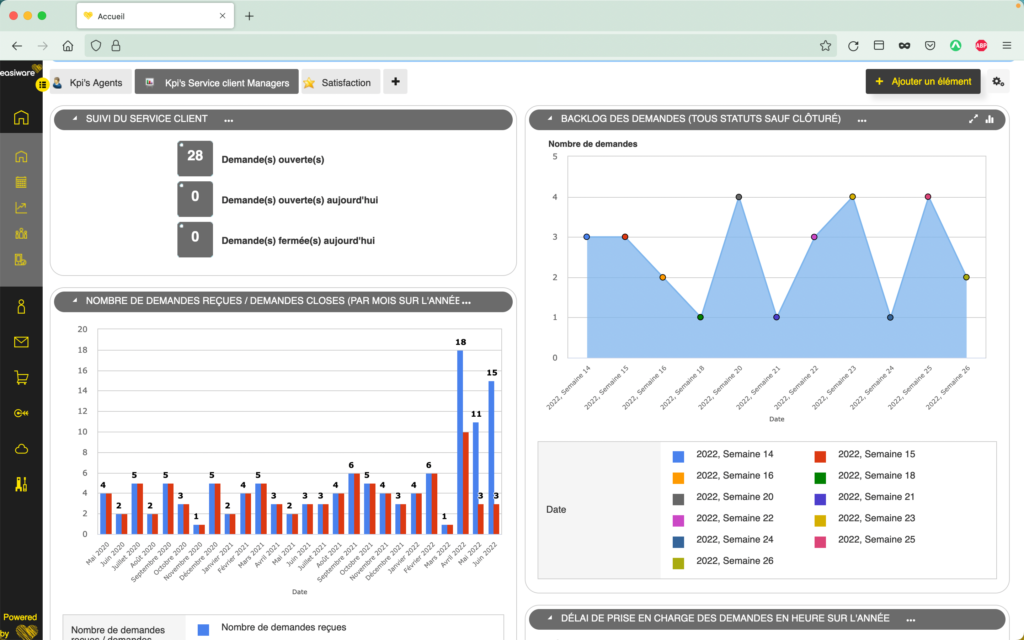The width and height of the screenshot is (1024, 640).
Task: Open options menu of Suivi du service client
Action: click(229, 120)
